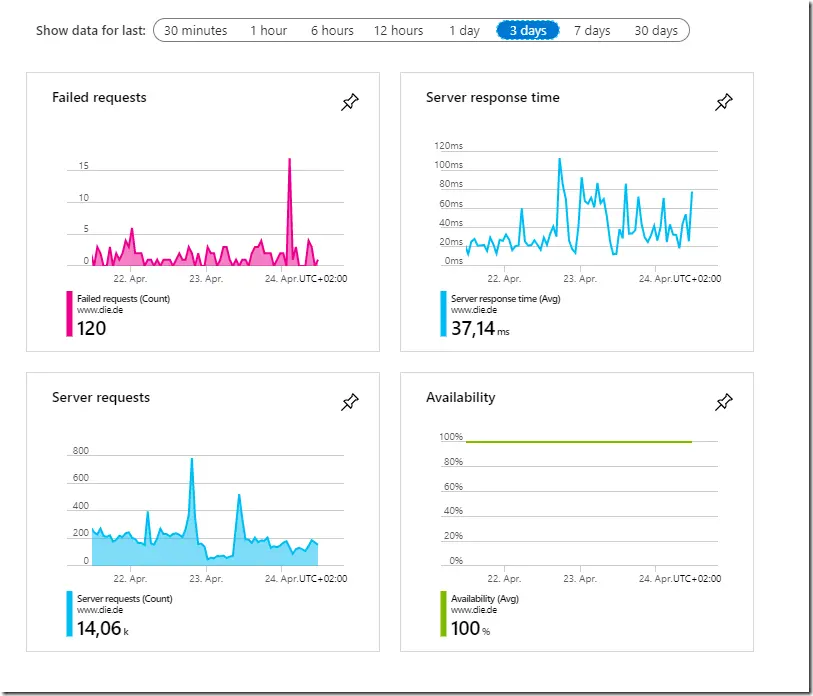Show data for last 1 day
The image size is (813, 696).
(x=465, y=31)
